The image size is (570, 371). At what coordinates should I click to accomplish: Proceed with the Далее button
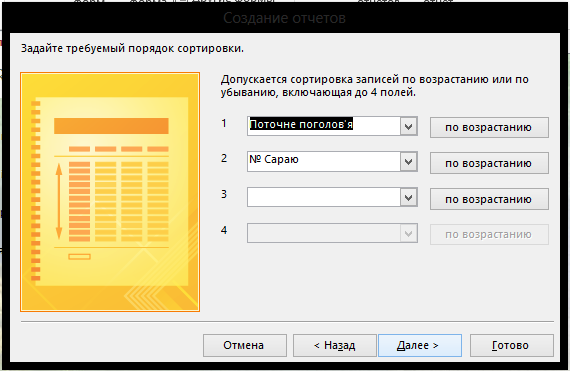tap(420, 345)
